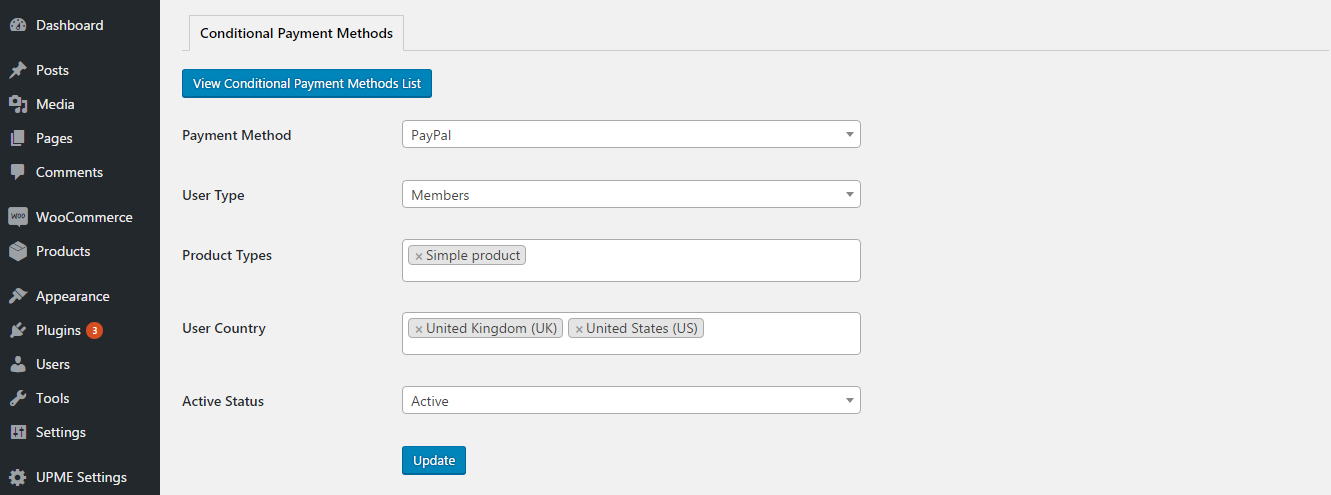Click the Comments speech bubble icon
The image size is (1331, 495).
point(18,172)
